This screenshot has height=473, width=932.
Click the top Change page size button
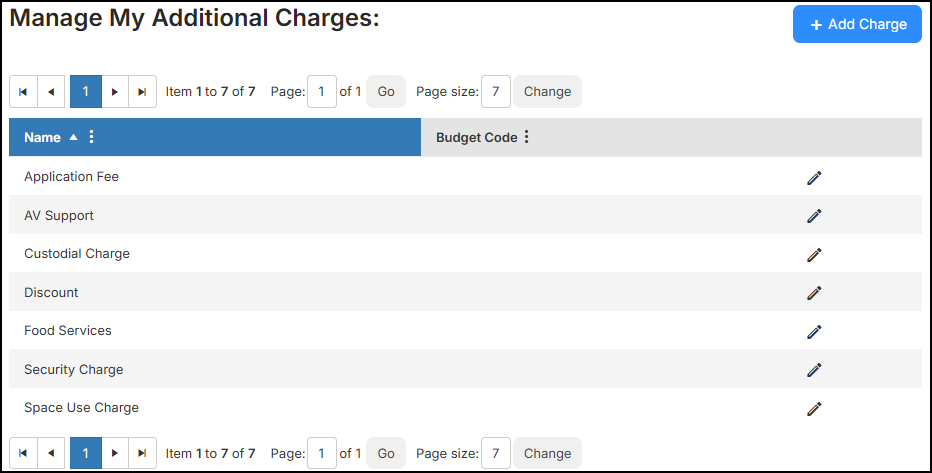[x=547, y=92]
